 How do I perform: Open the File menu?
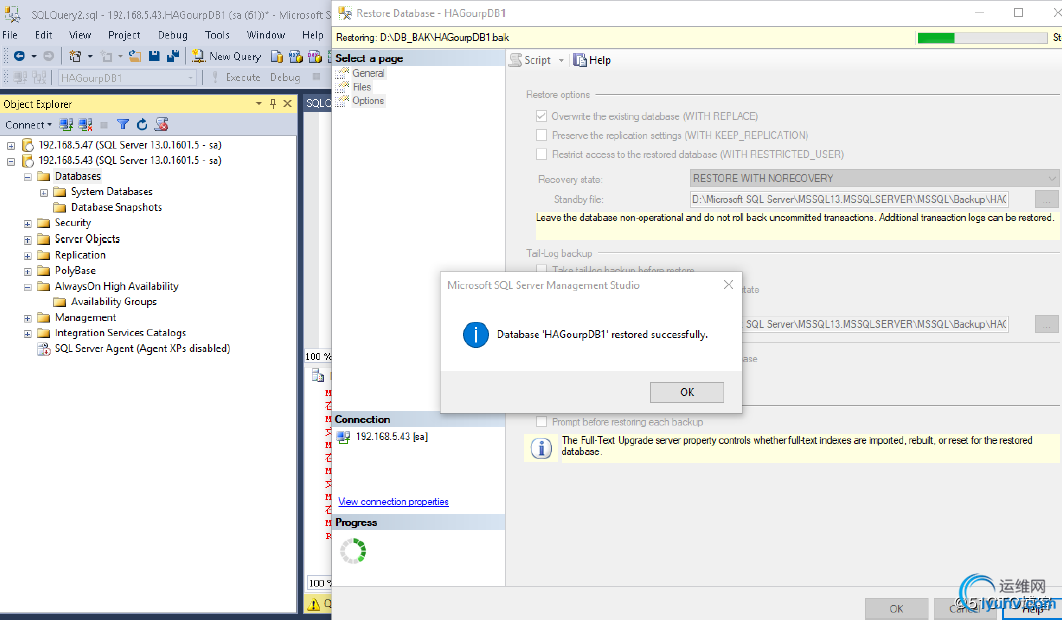10,35
